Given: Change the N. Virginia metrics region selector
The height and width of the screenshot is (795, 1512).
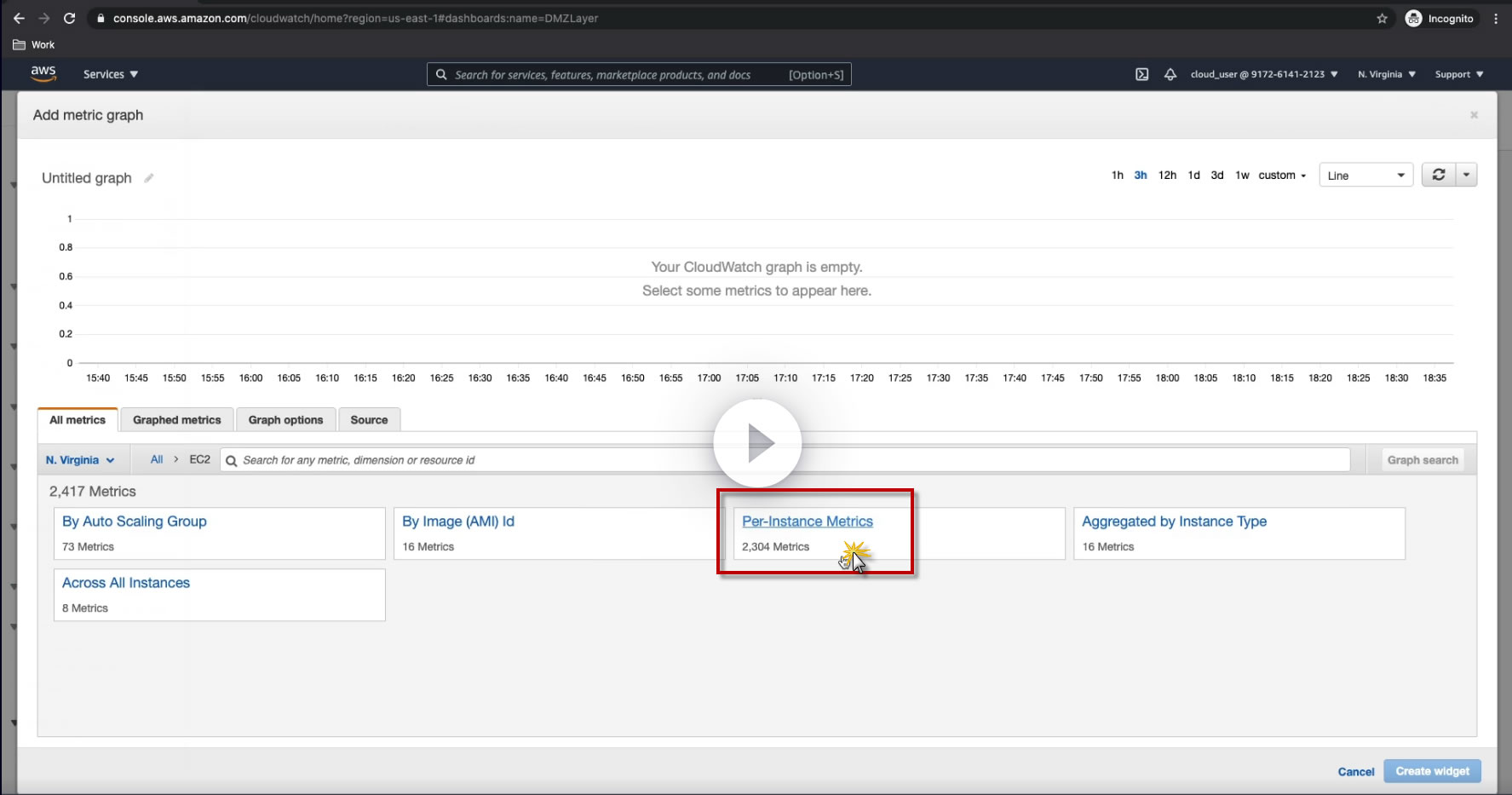Looking at the screenshot, I should pos(80,460).
